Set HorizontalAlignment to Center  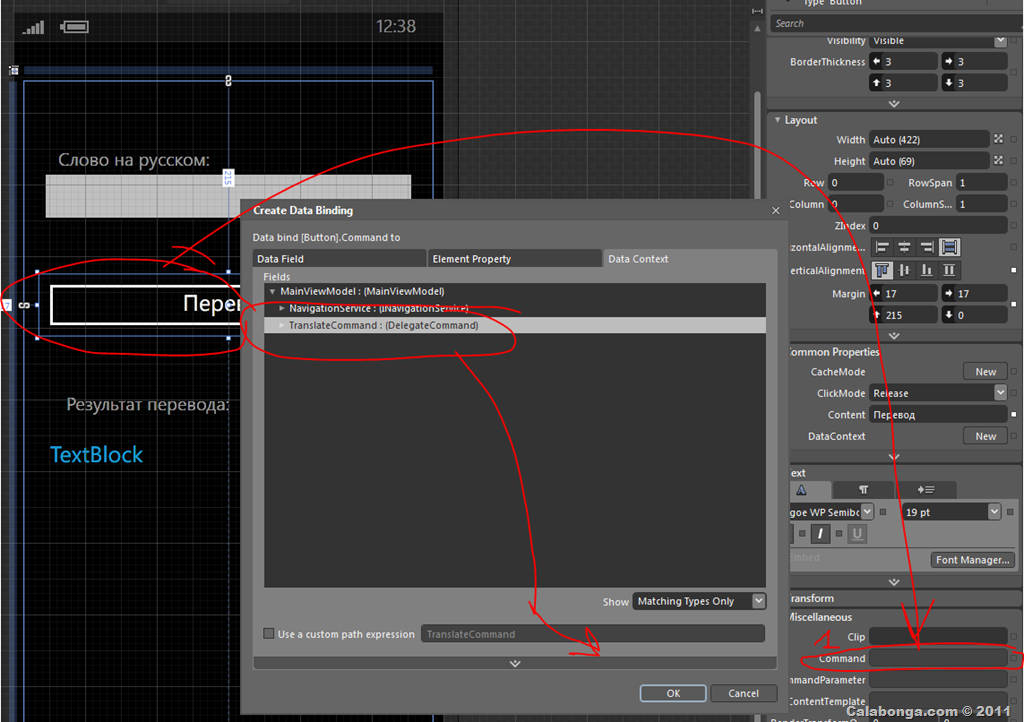click(x=904, y=247)
